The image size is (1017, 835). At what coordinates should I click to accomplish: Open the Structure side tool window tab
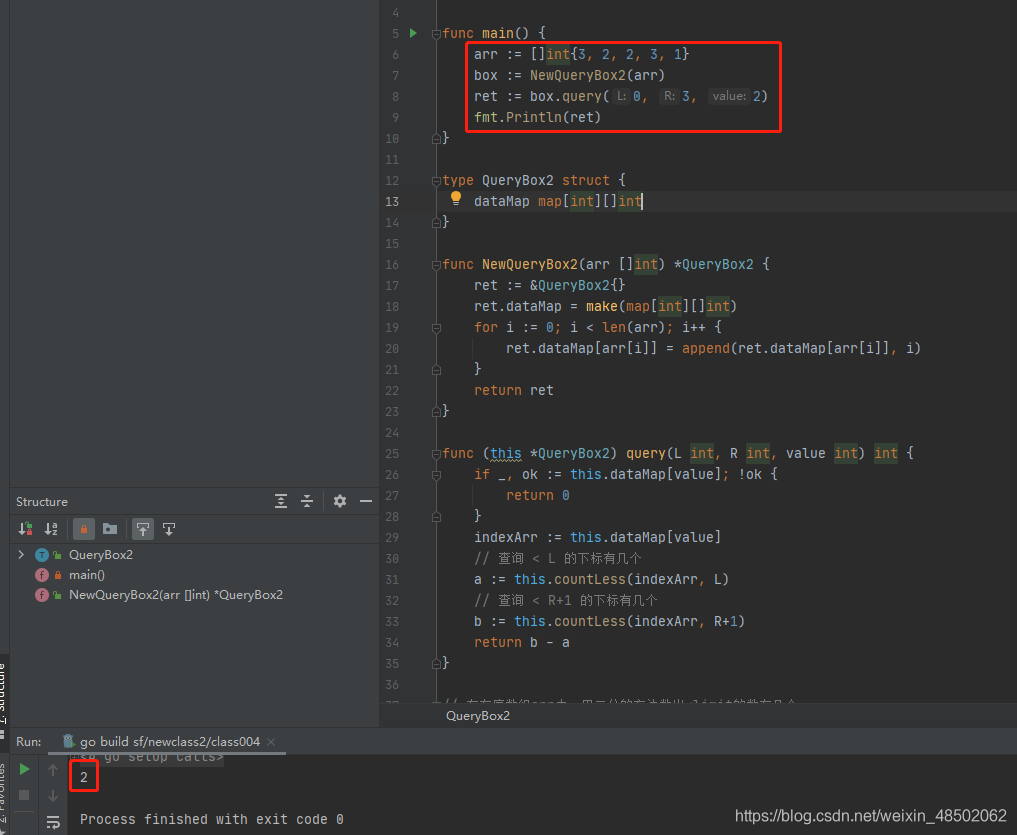[x=3, y=699]
